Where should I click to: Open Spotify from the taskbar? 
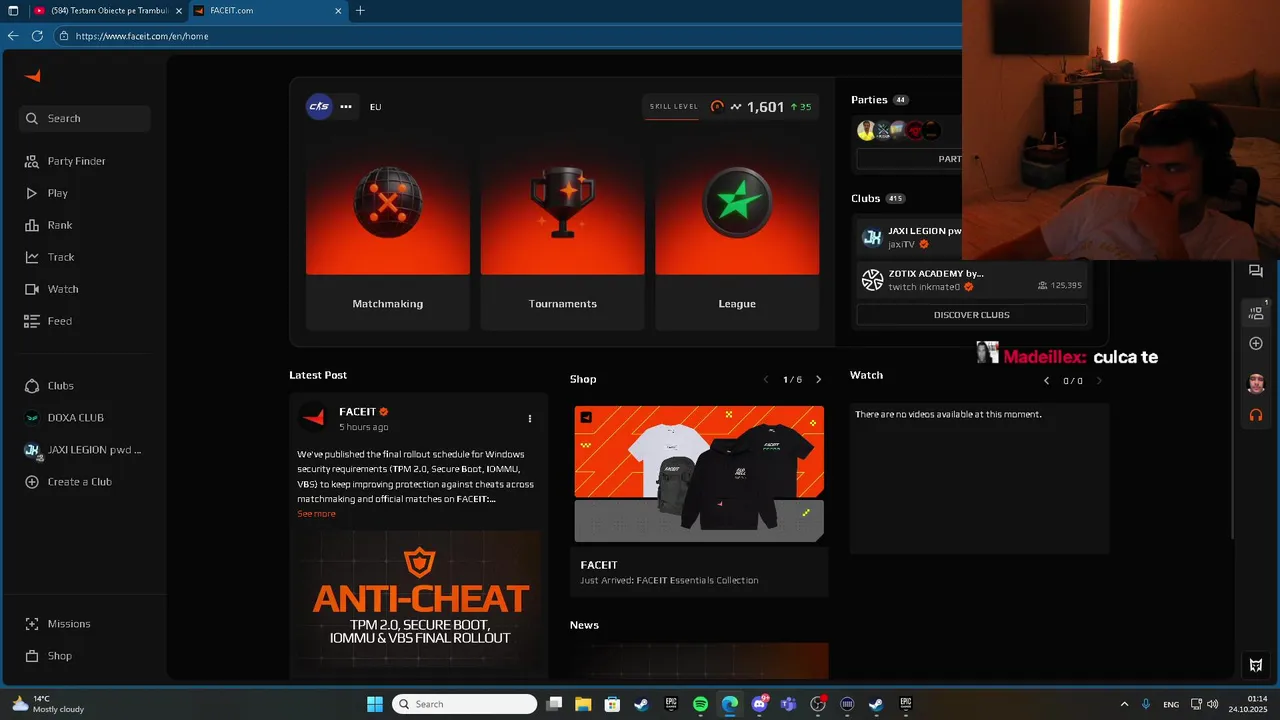[700, 704]
